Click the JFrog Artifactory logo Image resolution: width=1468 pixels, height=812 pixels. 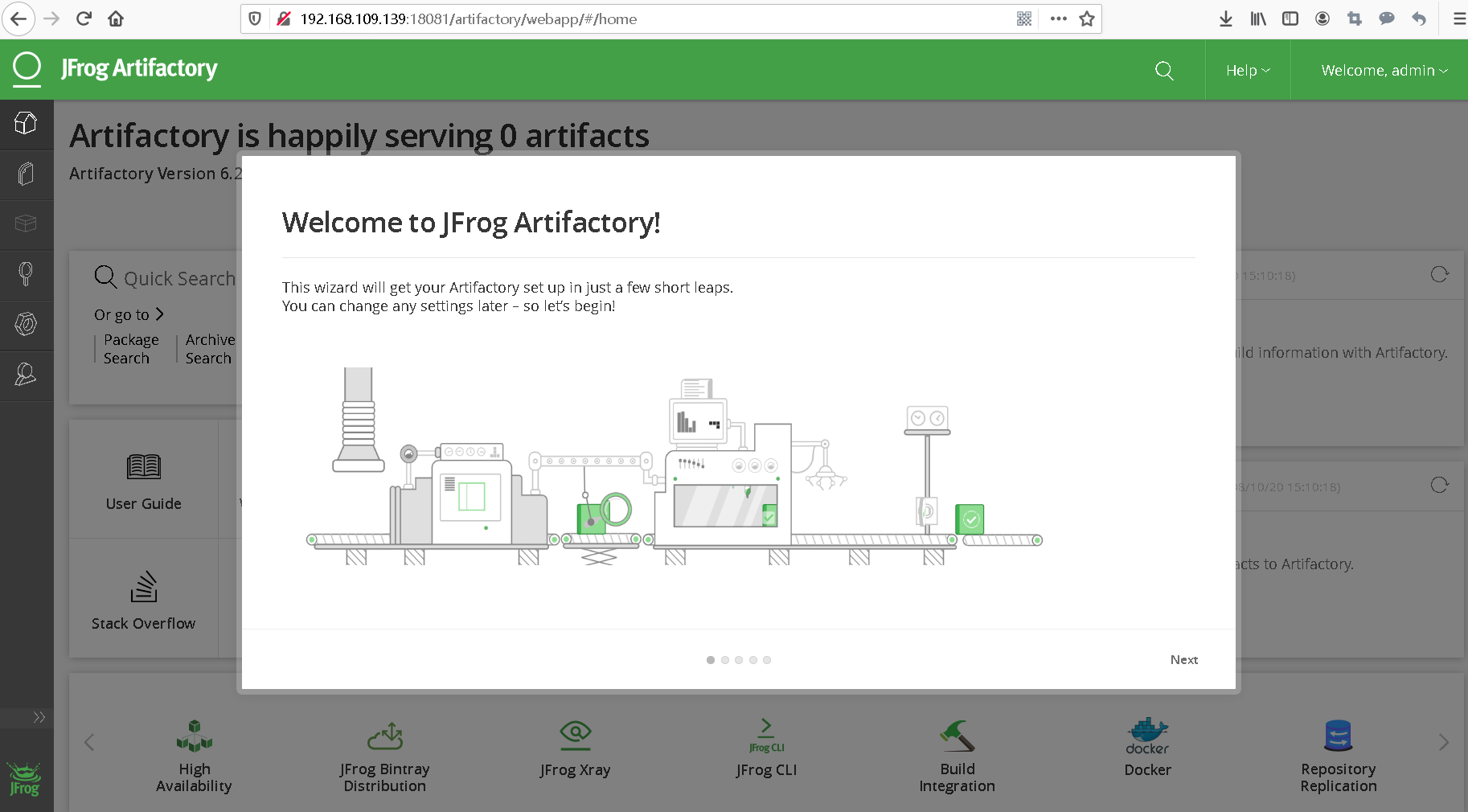[x=116, y=69]
